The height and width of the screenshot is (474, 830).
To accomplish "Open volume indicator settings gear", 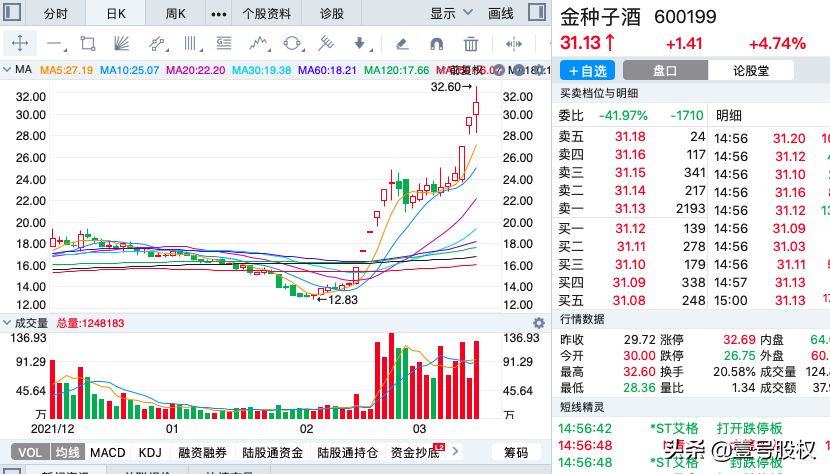I will (x=539, y=323).
